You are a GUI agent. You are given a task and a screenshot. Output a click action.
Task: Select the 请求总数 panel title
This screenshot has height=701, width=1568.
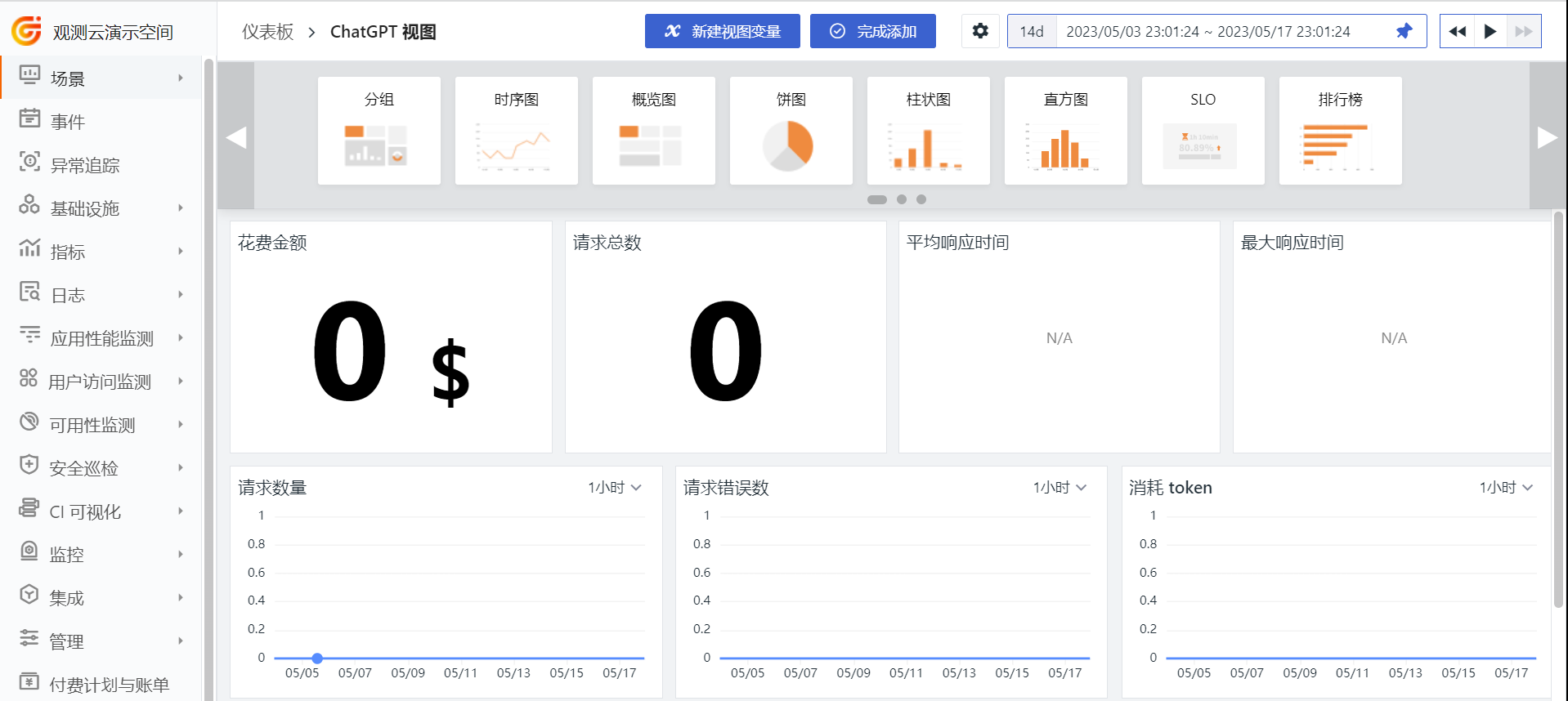click(607, 243)
